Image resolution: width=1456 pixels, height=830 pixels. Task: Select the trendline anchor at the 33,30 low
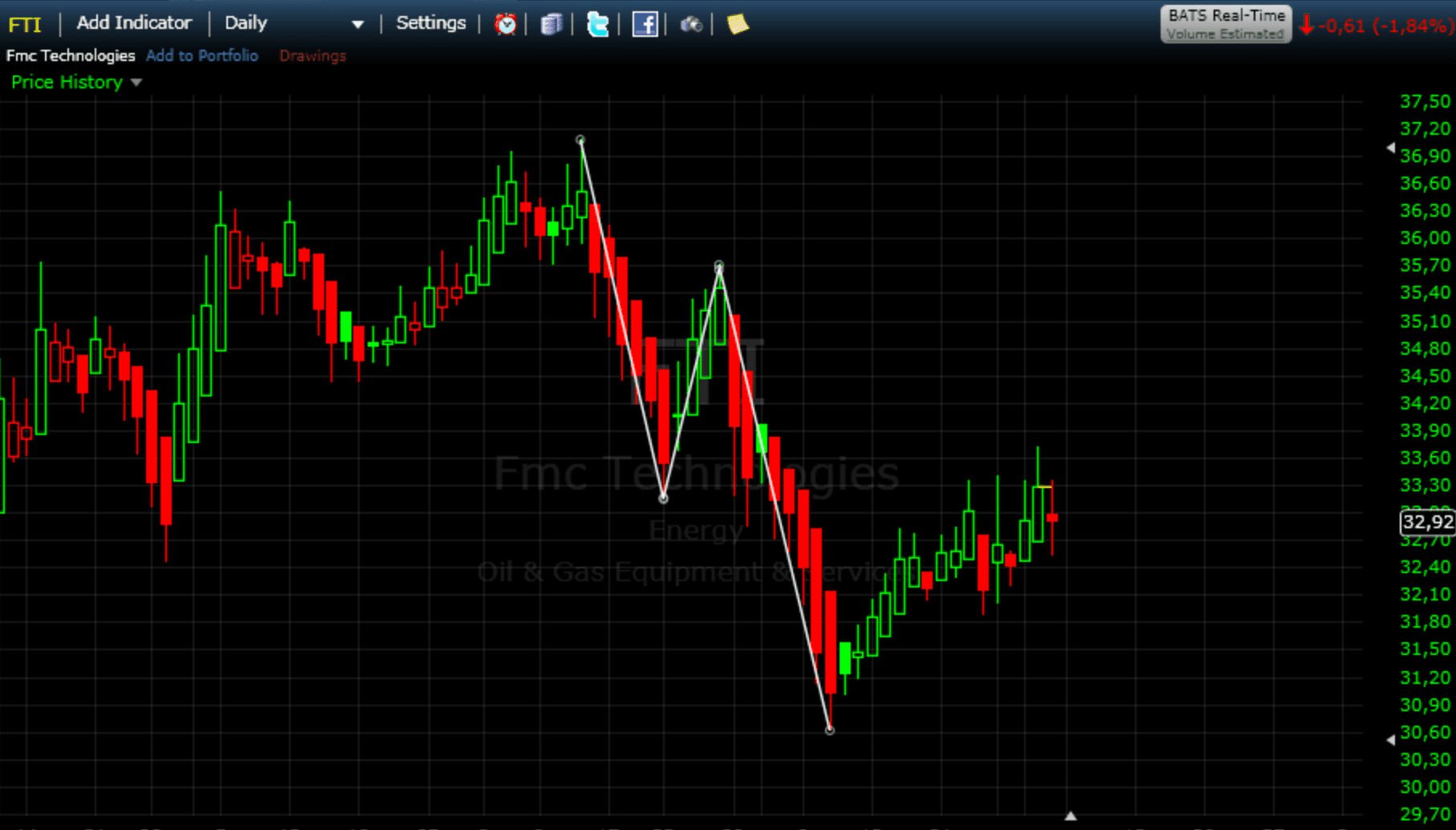pyautogui.click(x=663, y=498)
